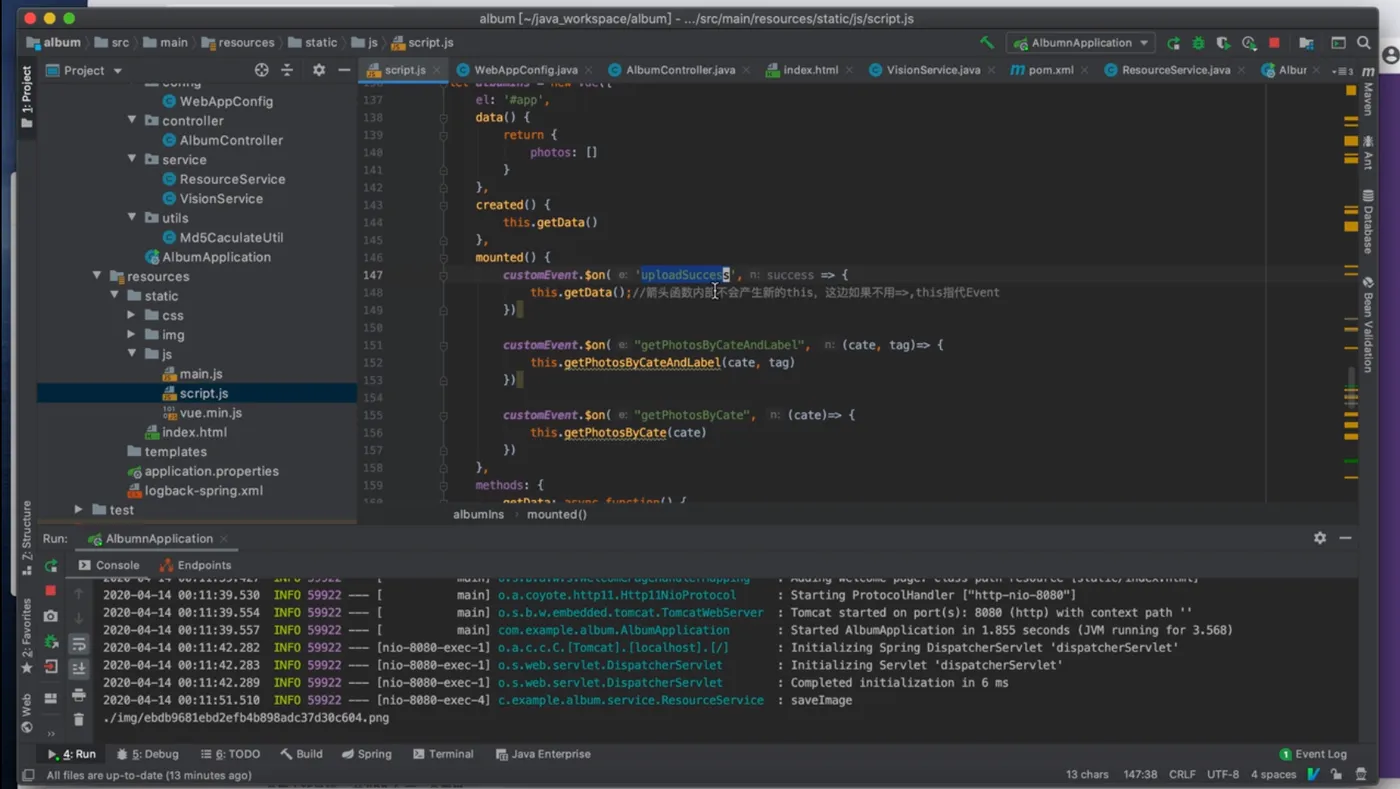This screenshot has width=1400, height=789.
Task: Click the Search Everywhere magnifier icon
Action: [x=1364, y=43]
